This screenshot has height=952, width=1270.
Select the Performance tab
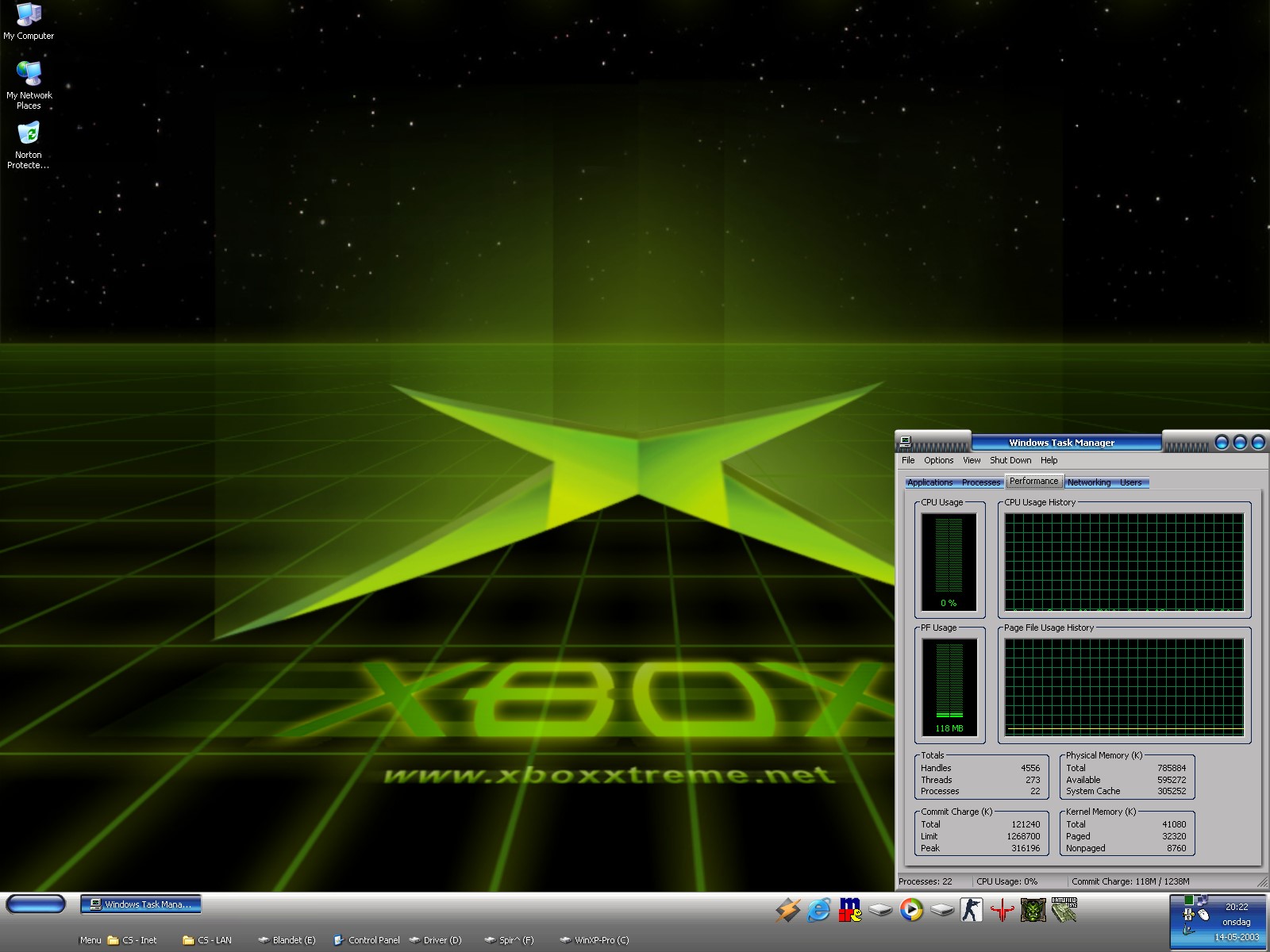pyautogui.click(x=1033, y=482)
